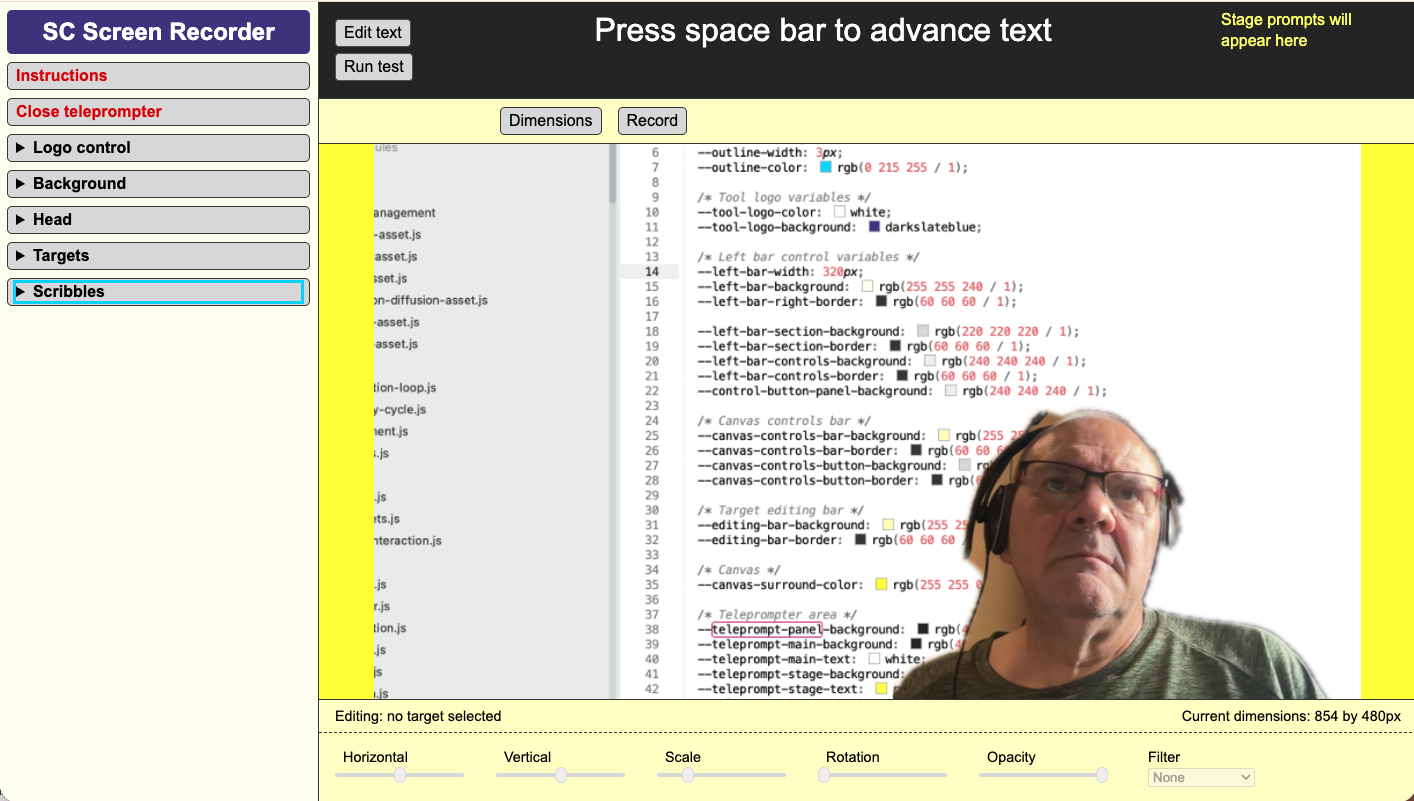Click the Edit text button
This screenshot has width=1414, height=801.
coord(372,32)
